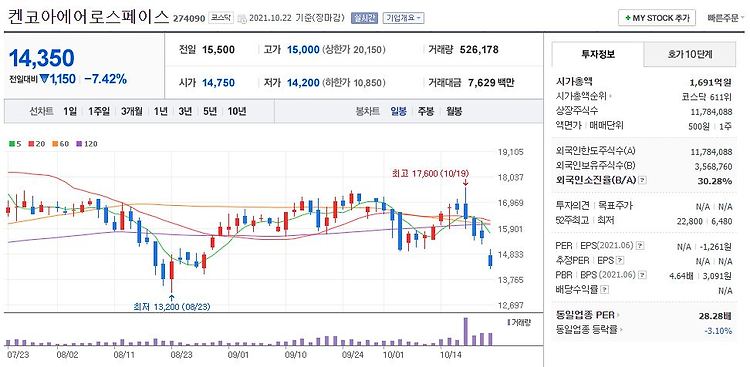Click the 고가 value 15,000
The height and width of the screenshot is (367, 750).
point(303,49)
